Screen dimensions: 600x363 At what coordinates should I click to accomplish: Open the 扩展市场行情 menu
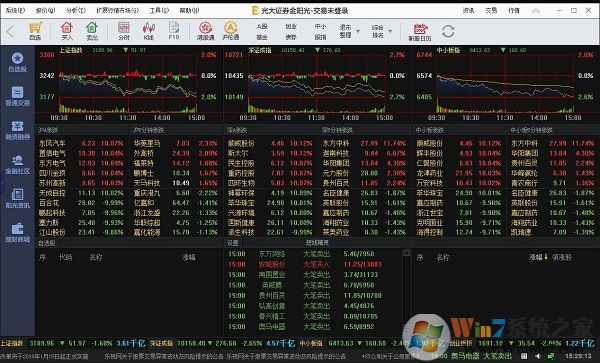click(118, 10)
